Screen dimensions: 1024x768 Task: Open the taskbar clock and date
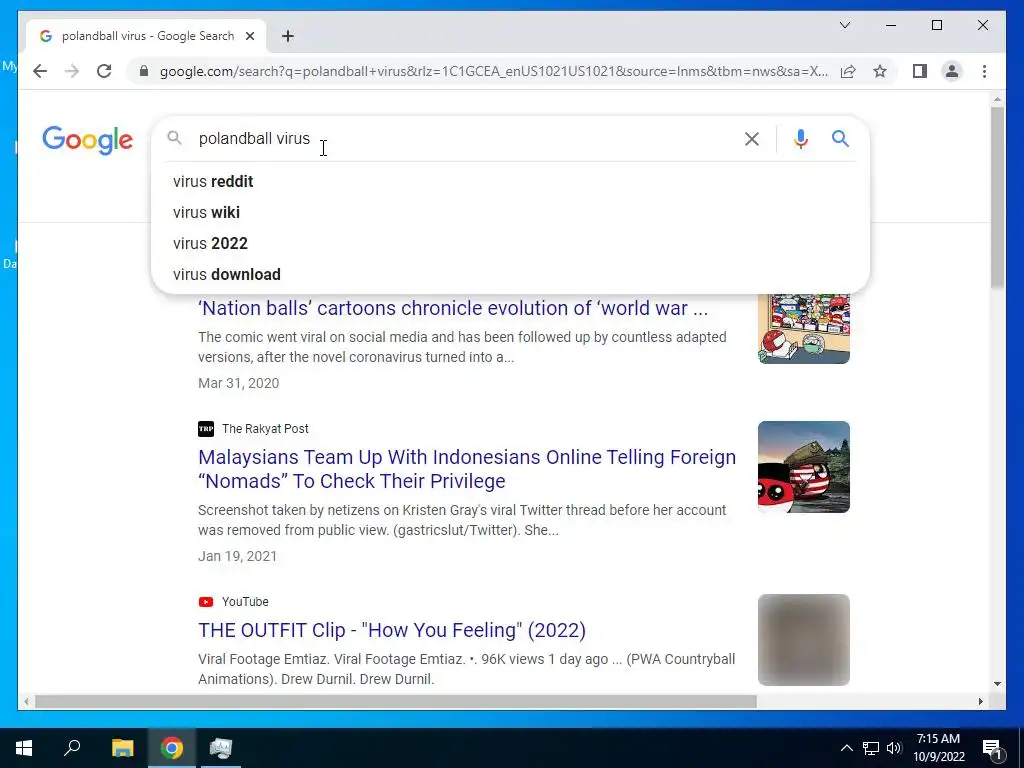(938, 748)
